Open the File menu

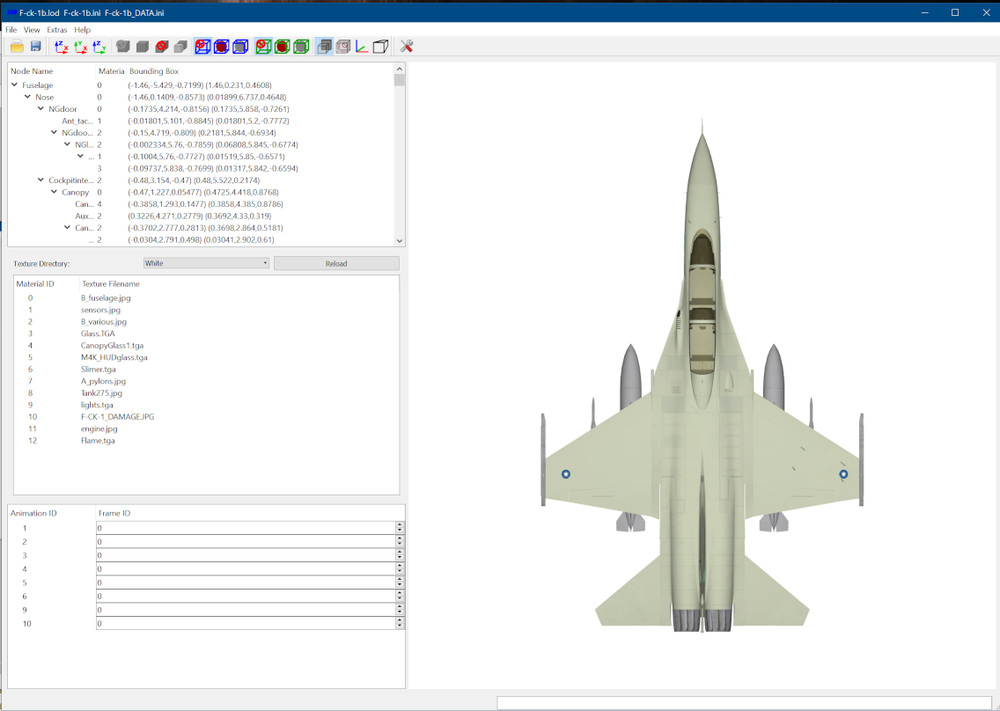(11, 30)
